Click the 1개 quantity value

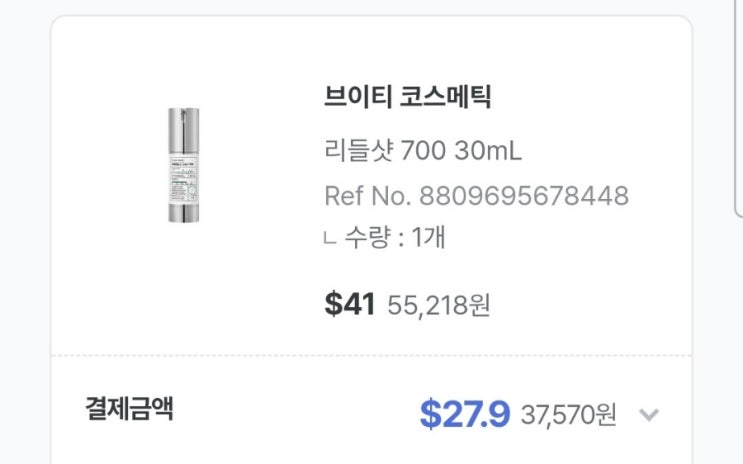coord(429,237)
